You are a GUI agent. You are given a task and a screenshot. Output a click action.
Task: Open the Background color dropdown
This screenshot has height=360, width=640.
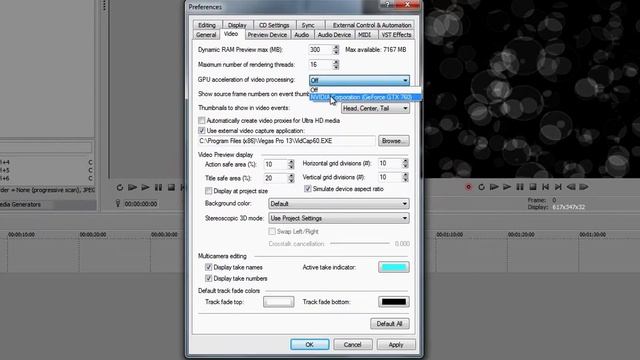coord(339,204)
